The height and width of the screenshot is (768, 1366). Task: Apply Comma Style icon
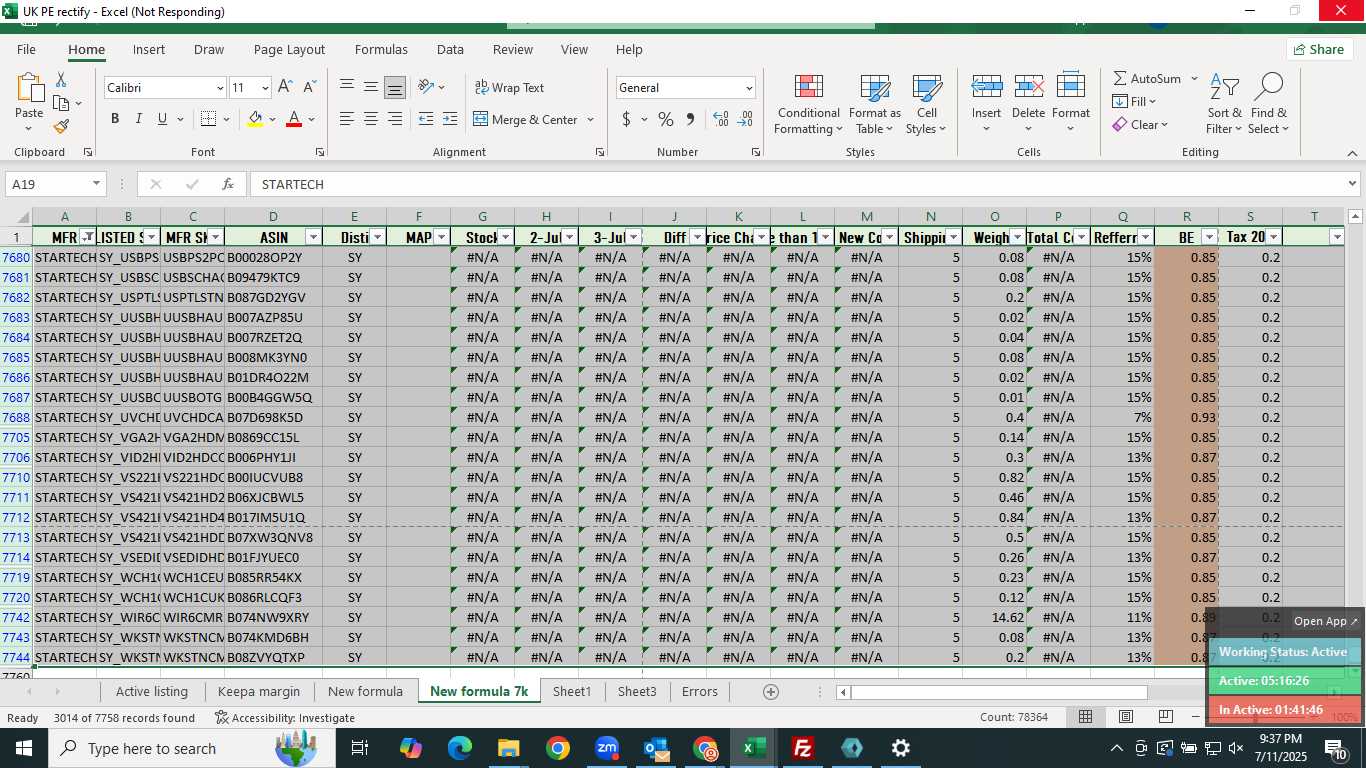[x=690, y=119]
